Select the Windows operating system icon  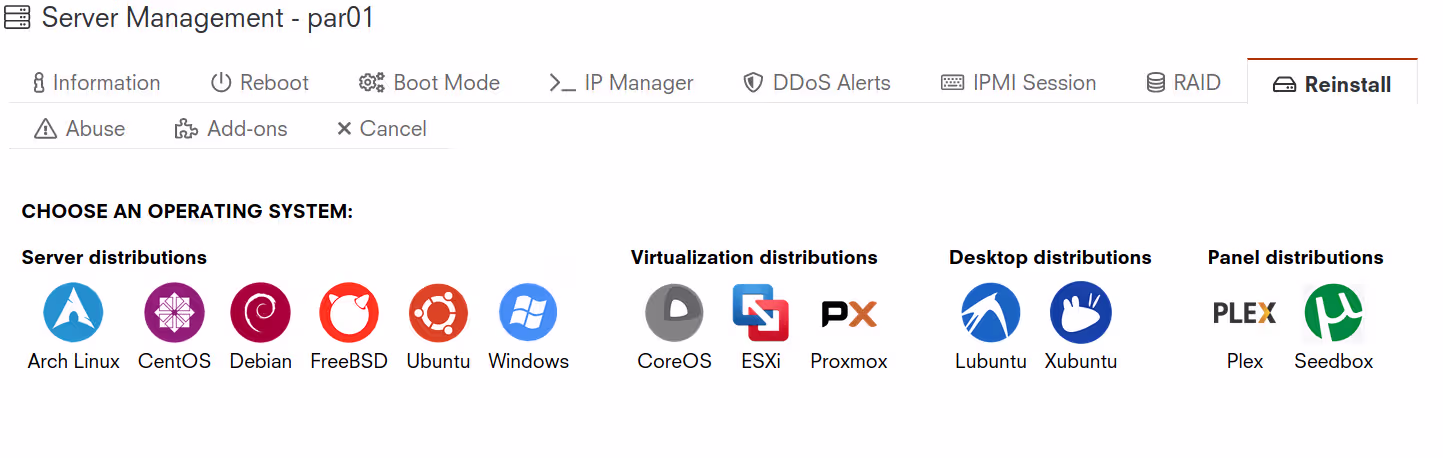pyautogui.click(x=528, y=313)
